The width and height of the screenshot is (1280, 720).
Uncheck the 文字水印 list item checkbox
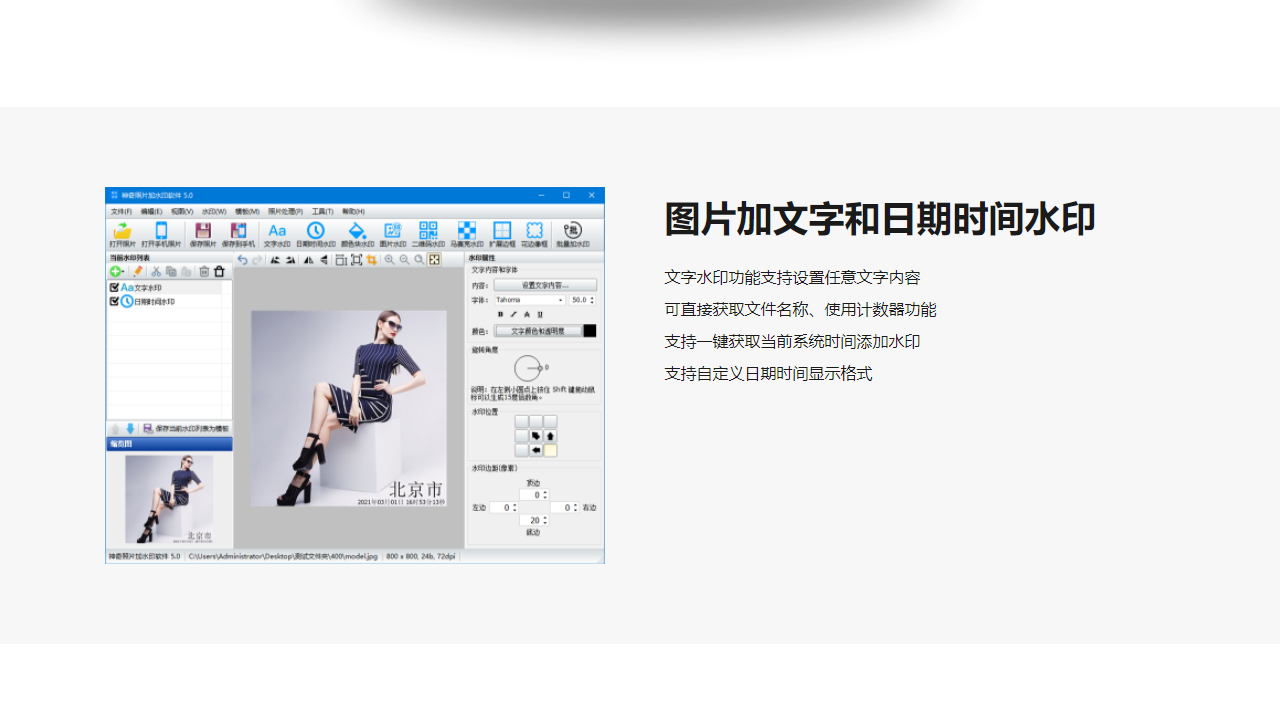click(115, 288)
